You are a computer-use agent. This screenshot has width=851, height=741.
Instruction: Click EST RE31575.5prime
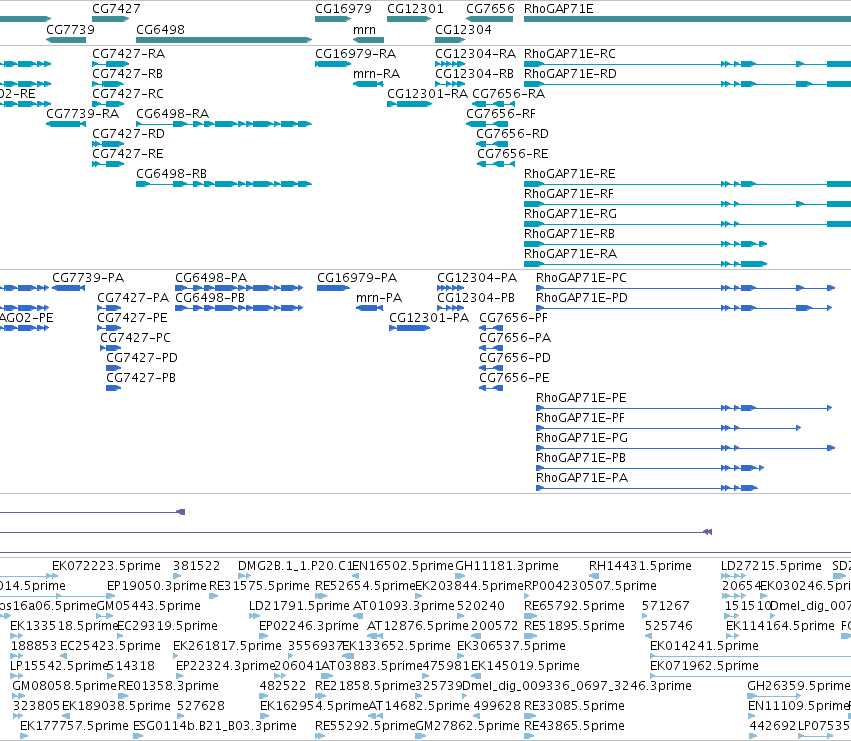click(259, 586)
